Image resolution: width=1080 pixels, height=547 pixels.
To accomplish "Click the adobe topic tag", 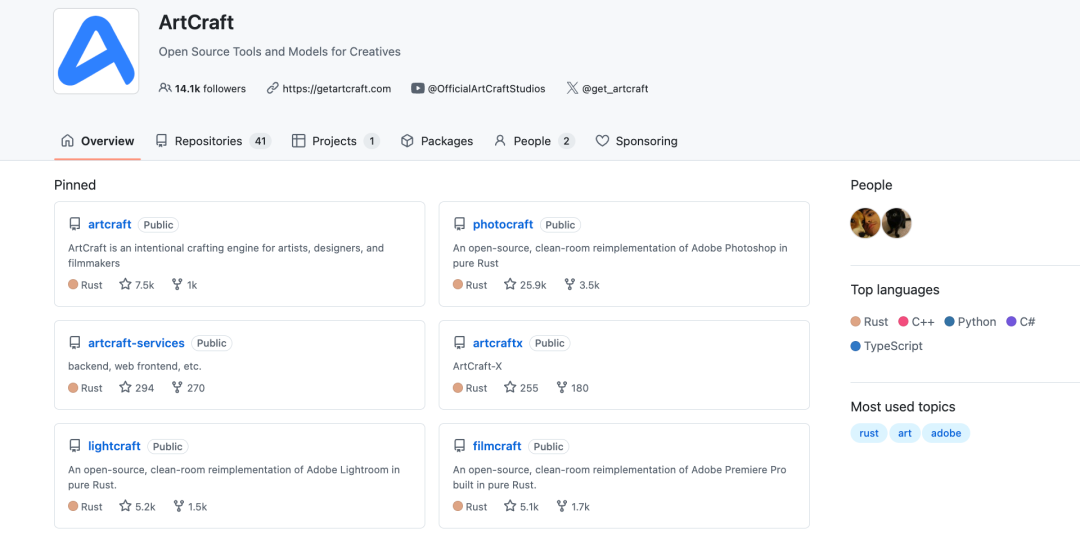I will (946, 433).
